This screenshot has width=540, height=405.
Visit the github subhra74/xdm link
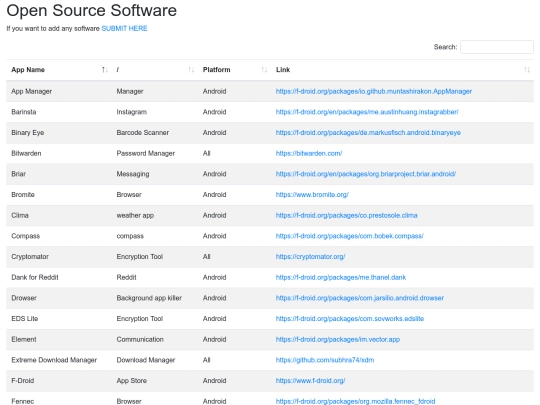pos(325,360)
